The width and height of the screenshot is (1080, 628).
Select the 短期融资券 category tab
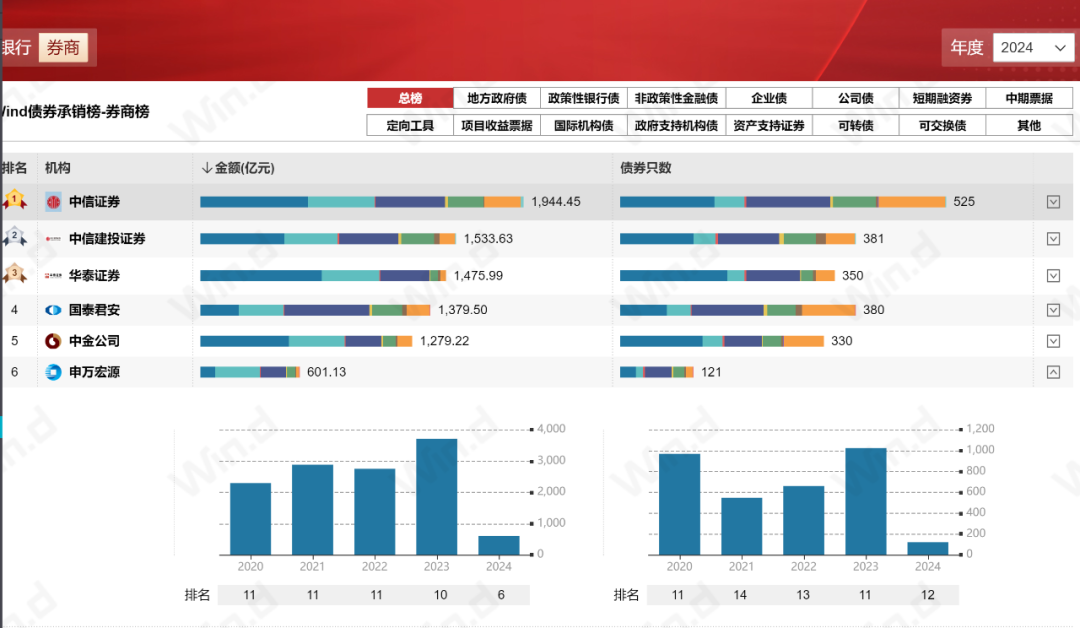pyautogui.click(x=942, y=98)
